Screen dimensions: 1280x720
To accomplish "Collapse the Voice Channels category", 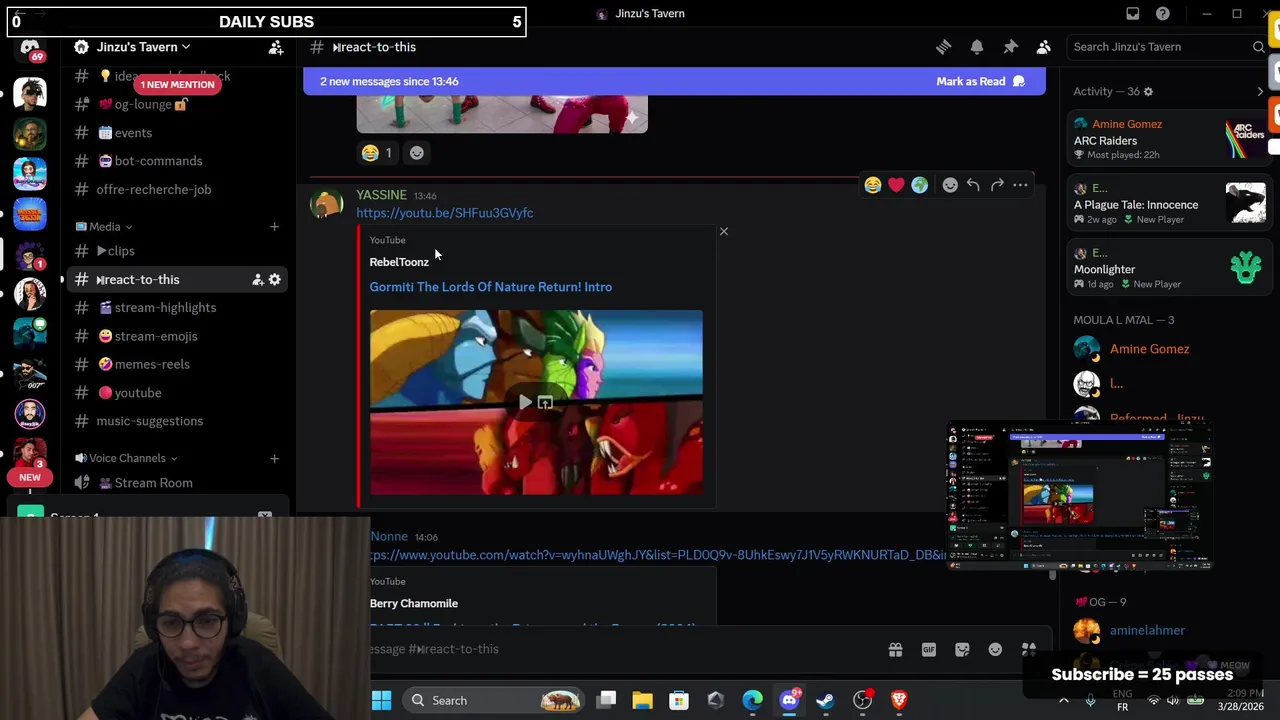I will point(126,458).
